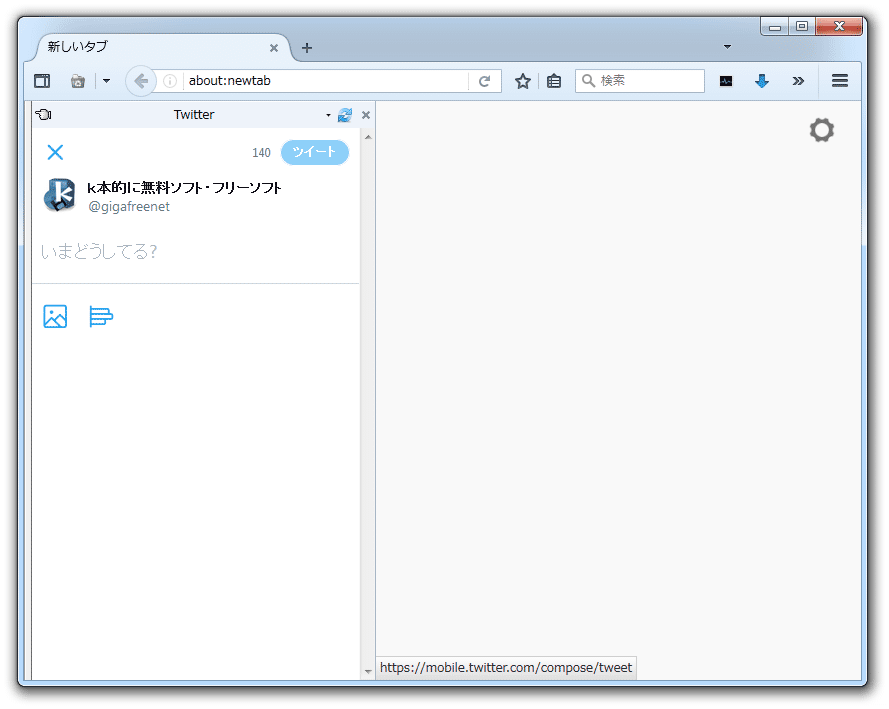
Task: Show more toolbar items via chevron
Action: [798, 81]
